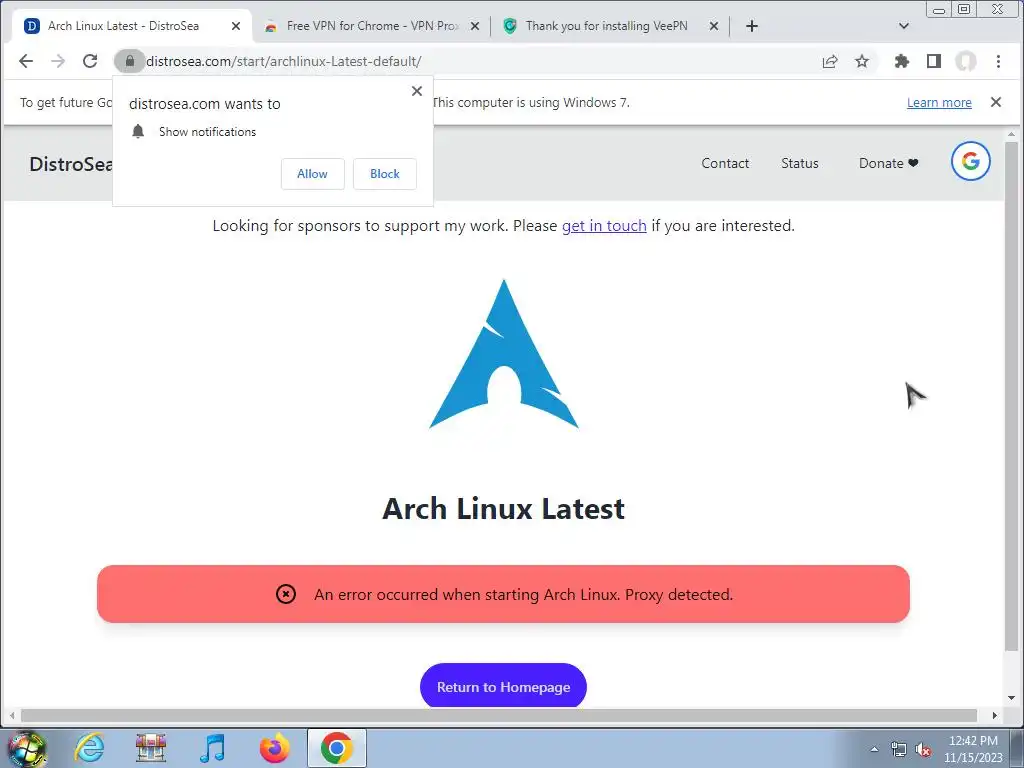Click the browser forward arrow
Image resolution: width=1024 pixels, height=768 pixels.
click(x=58, y=61)
